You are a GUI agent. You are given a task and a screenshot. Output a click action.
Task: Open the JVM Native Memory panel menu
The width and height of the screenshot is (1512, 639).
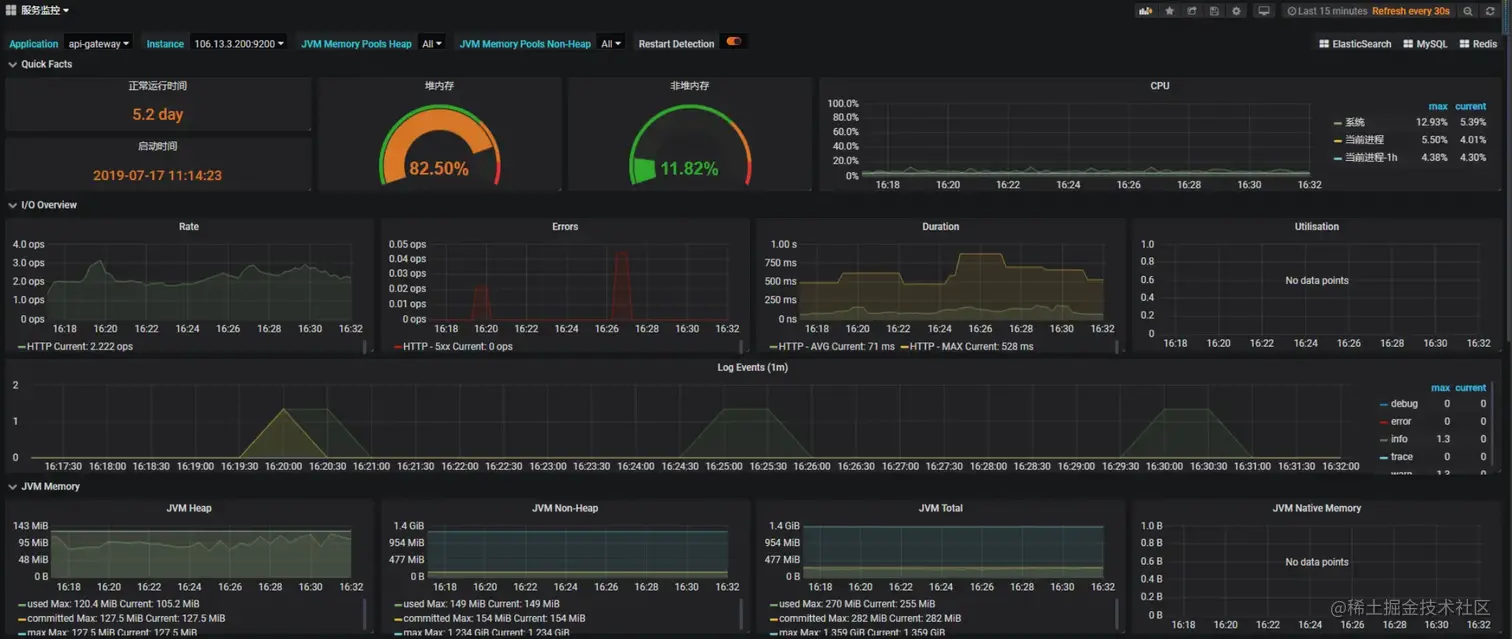[x=1317, y=509]
